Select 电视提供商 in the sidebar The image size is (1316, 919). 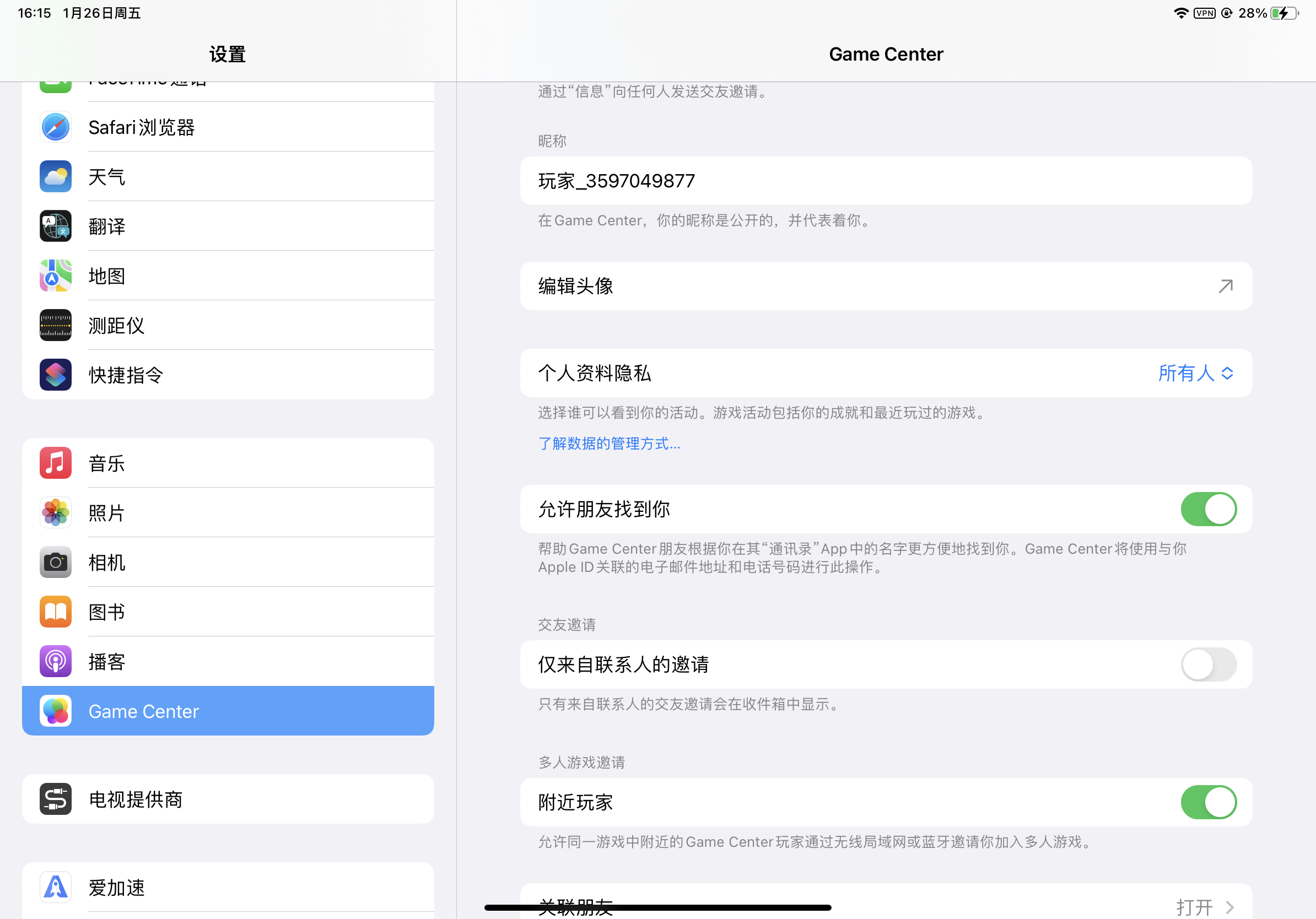(228, 799)
